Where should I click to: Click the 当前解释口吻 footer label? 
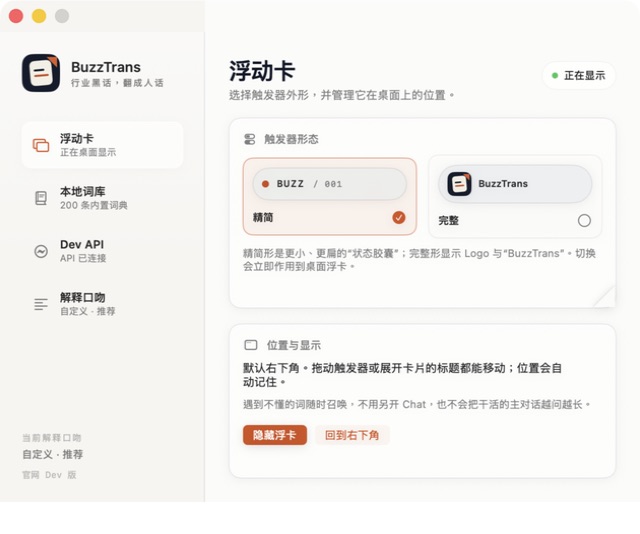pos(51,438)
